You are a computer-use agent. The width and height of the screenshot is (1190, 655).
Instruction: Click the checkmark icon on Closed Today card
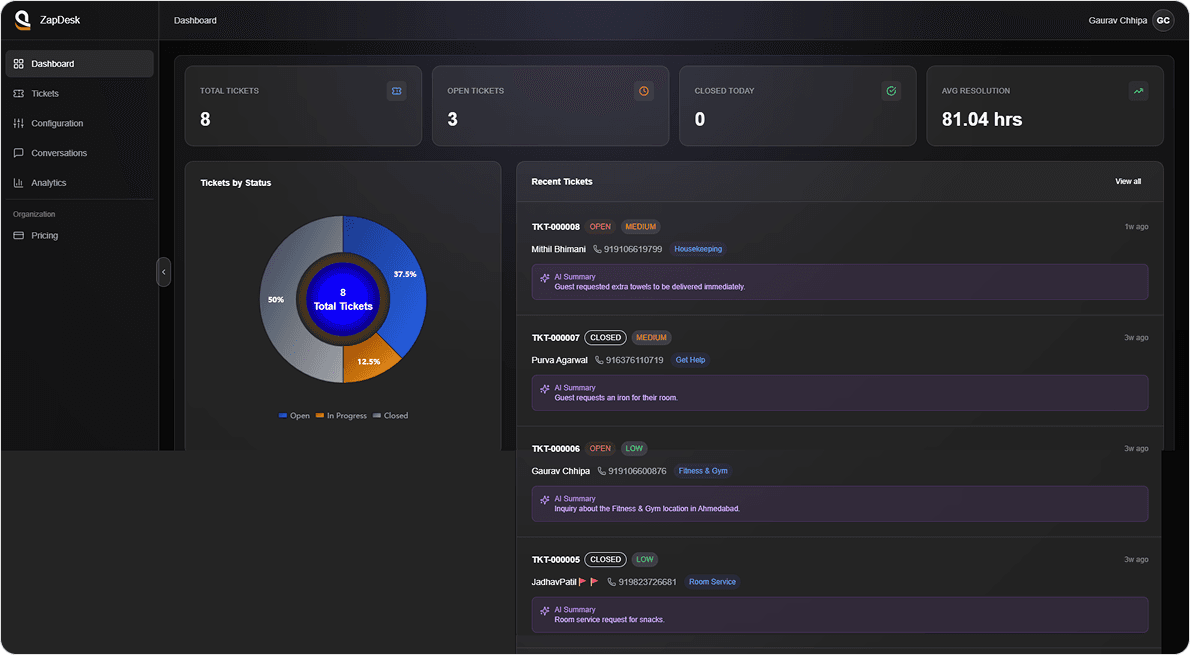coord(891,90)
